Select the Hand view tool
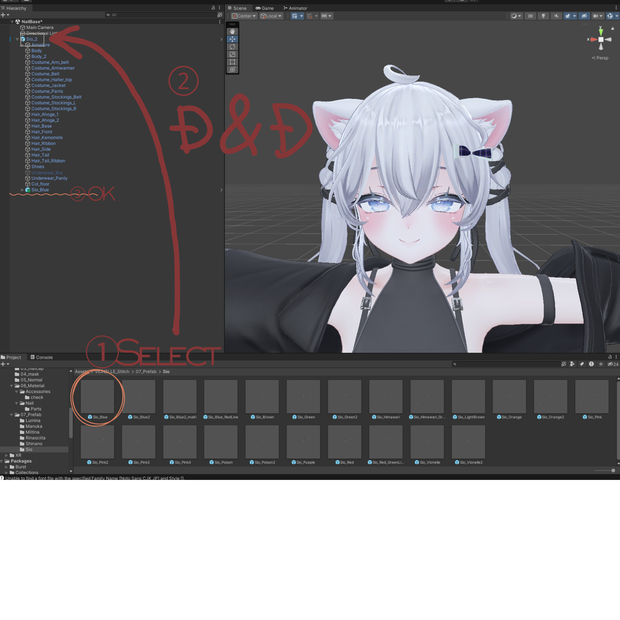 pos(232,31)
